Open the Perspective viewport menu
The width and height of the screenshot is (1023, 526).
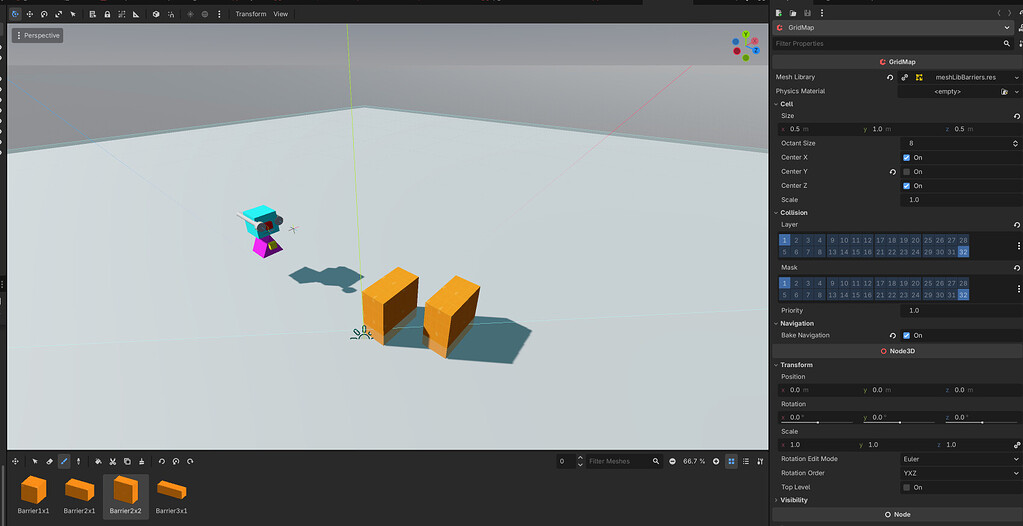click(x=37, y=35)
